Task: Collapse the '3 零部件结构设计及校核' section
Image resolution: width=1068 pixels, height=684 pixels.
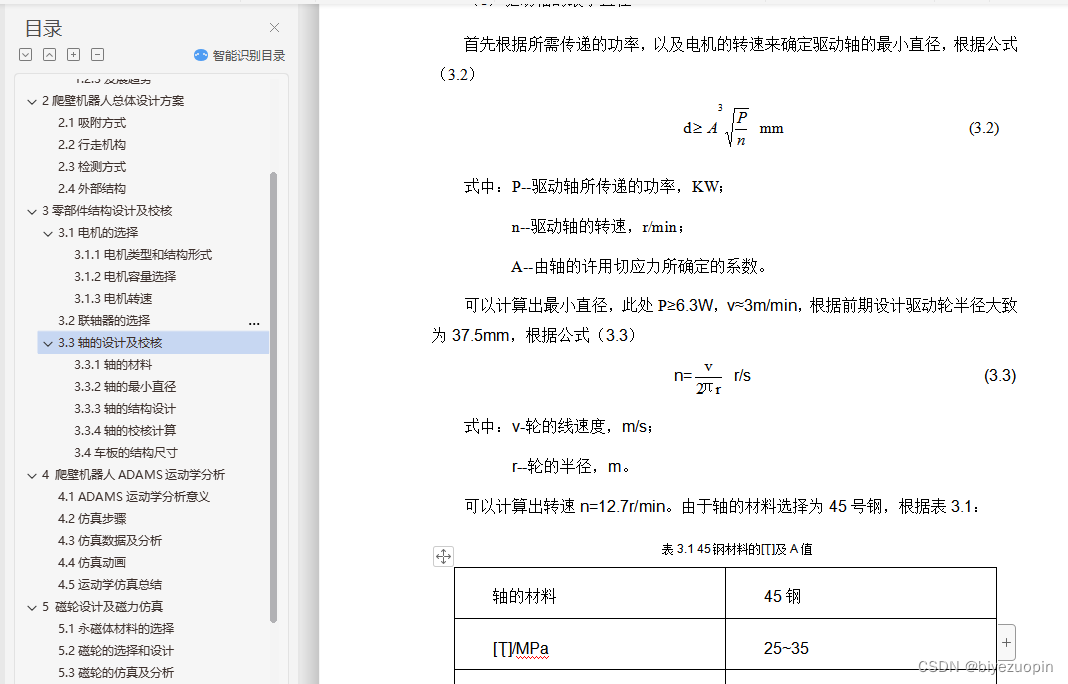Action: 31,211
